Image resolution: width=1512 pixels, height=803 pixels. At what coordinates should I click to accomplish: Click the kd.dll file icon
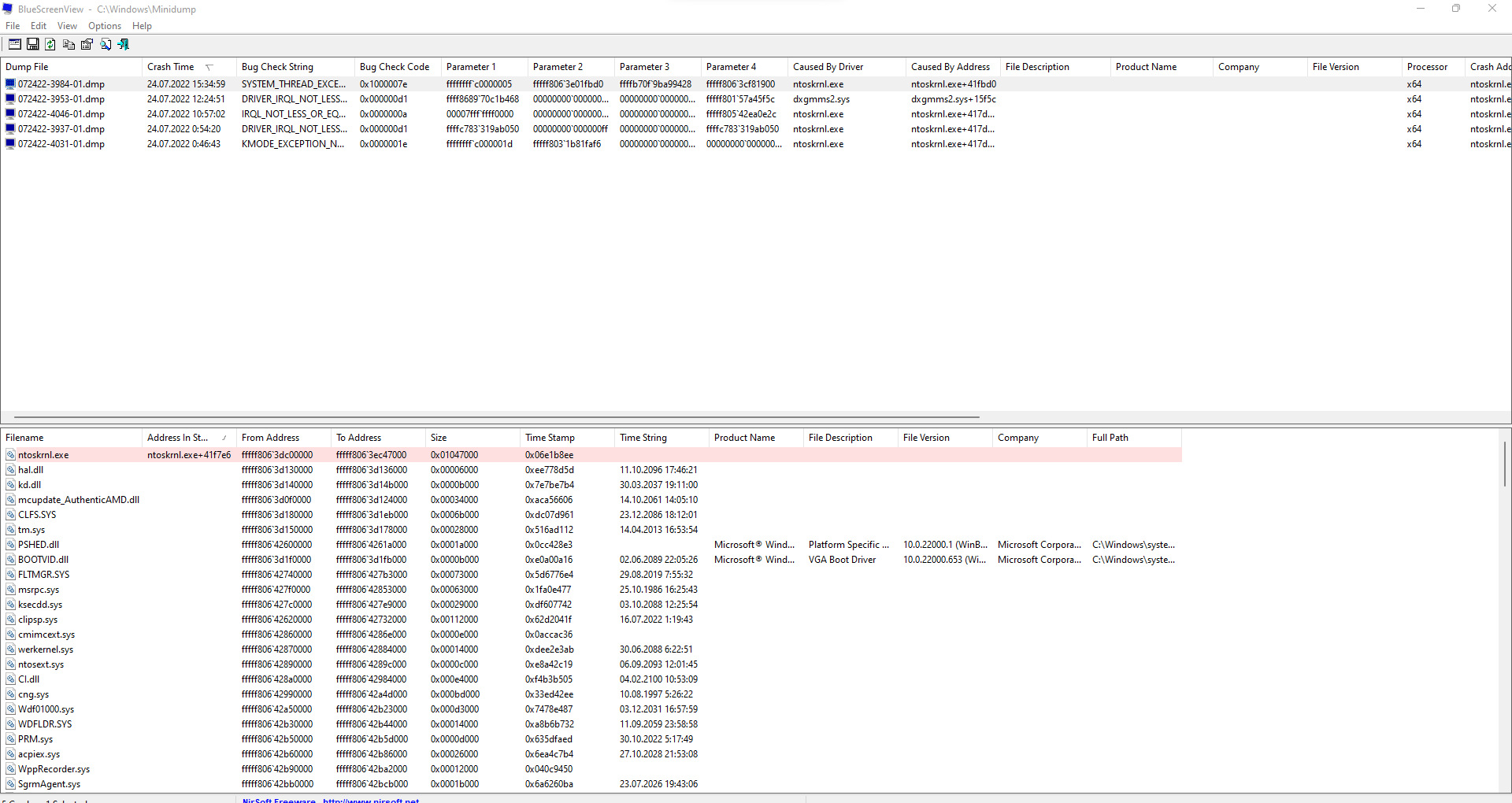click(10, 484)
